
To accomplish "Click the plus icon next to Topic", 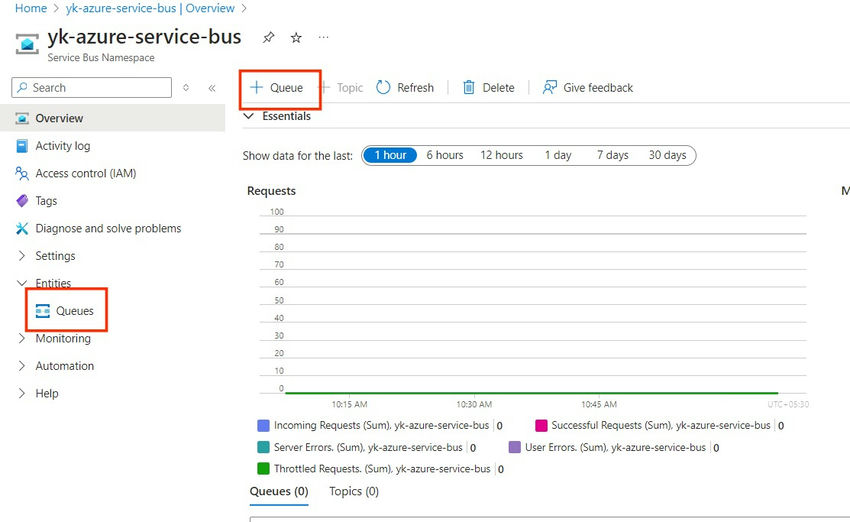I will 324,87.
